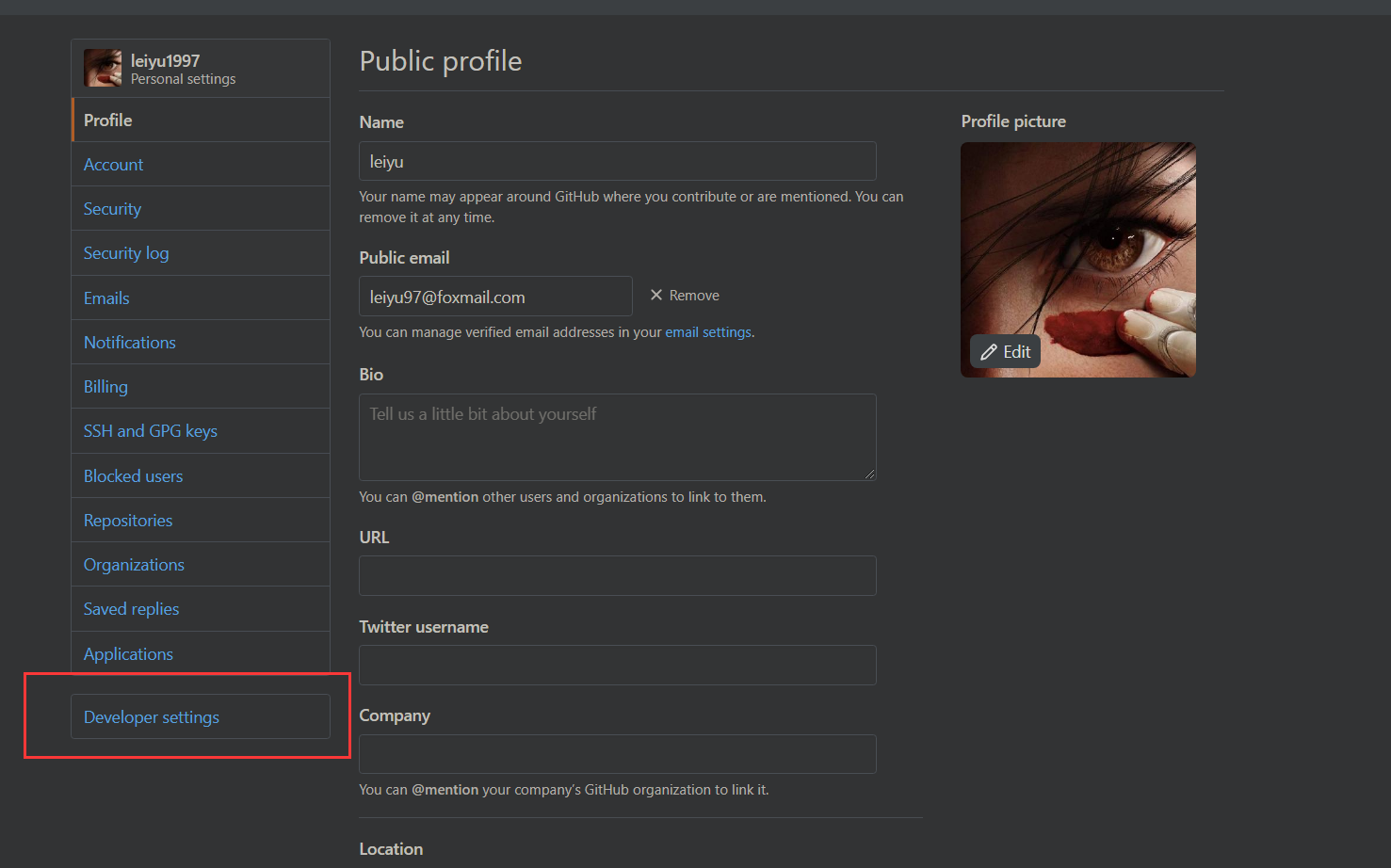Screen dimensions: 1391x868
Task: Focus the Twitter username field
Action: coord(618,665)
